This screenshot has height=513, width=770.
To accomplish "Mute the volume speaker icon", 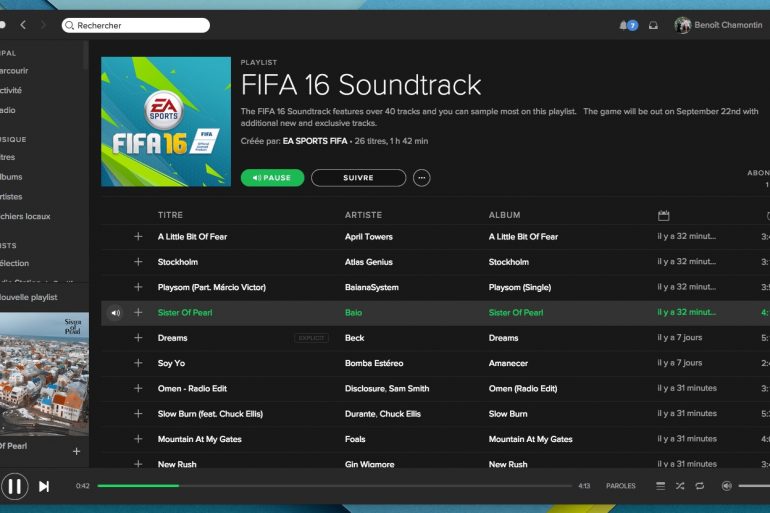I will click(727, 486).
